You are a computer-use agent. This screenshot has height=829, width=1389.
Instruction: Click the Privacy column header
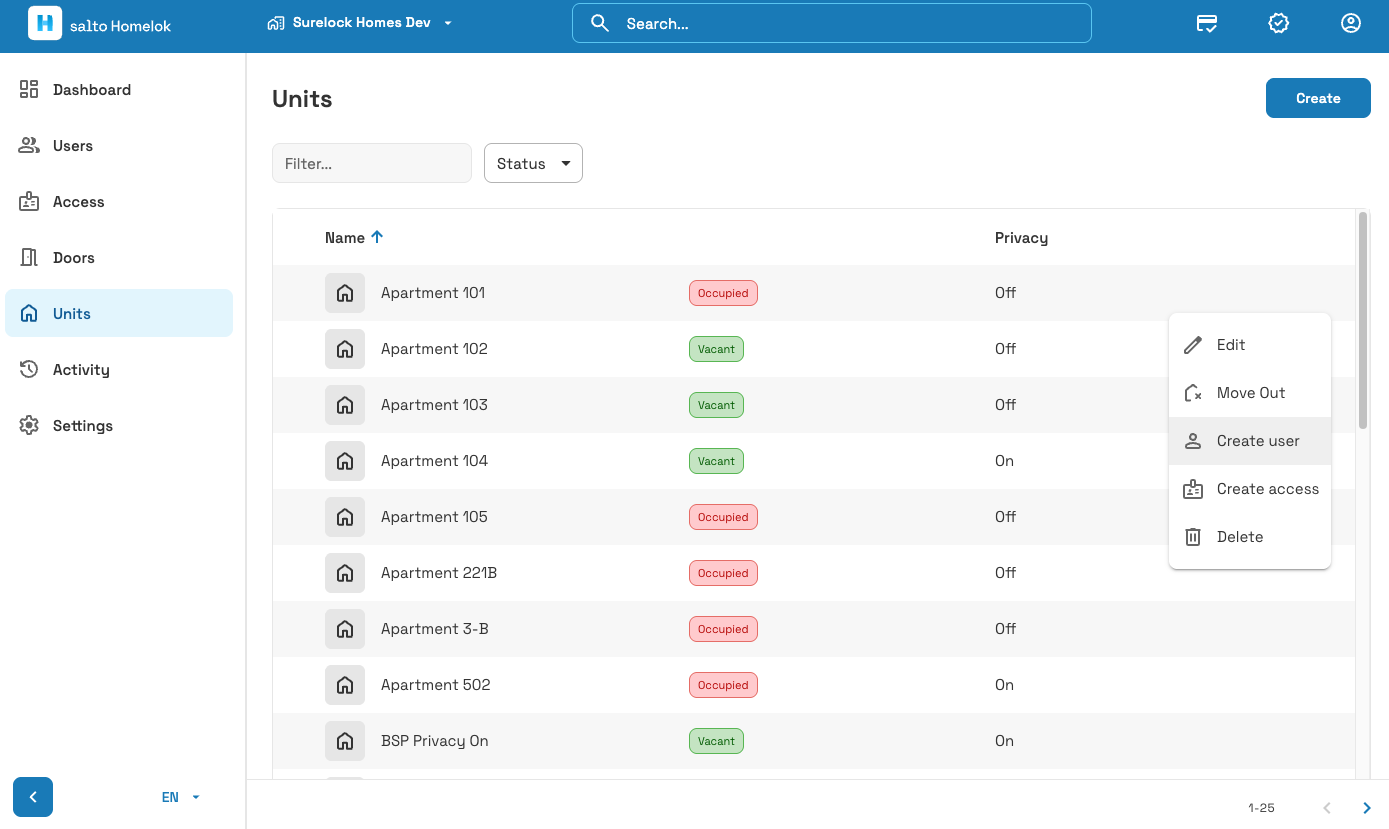(1021, 237)
